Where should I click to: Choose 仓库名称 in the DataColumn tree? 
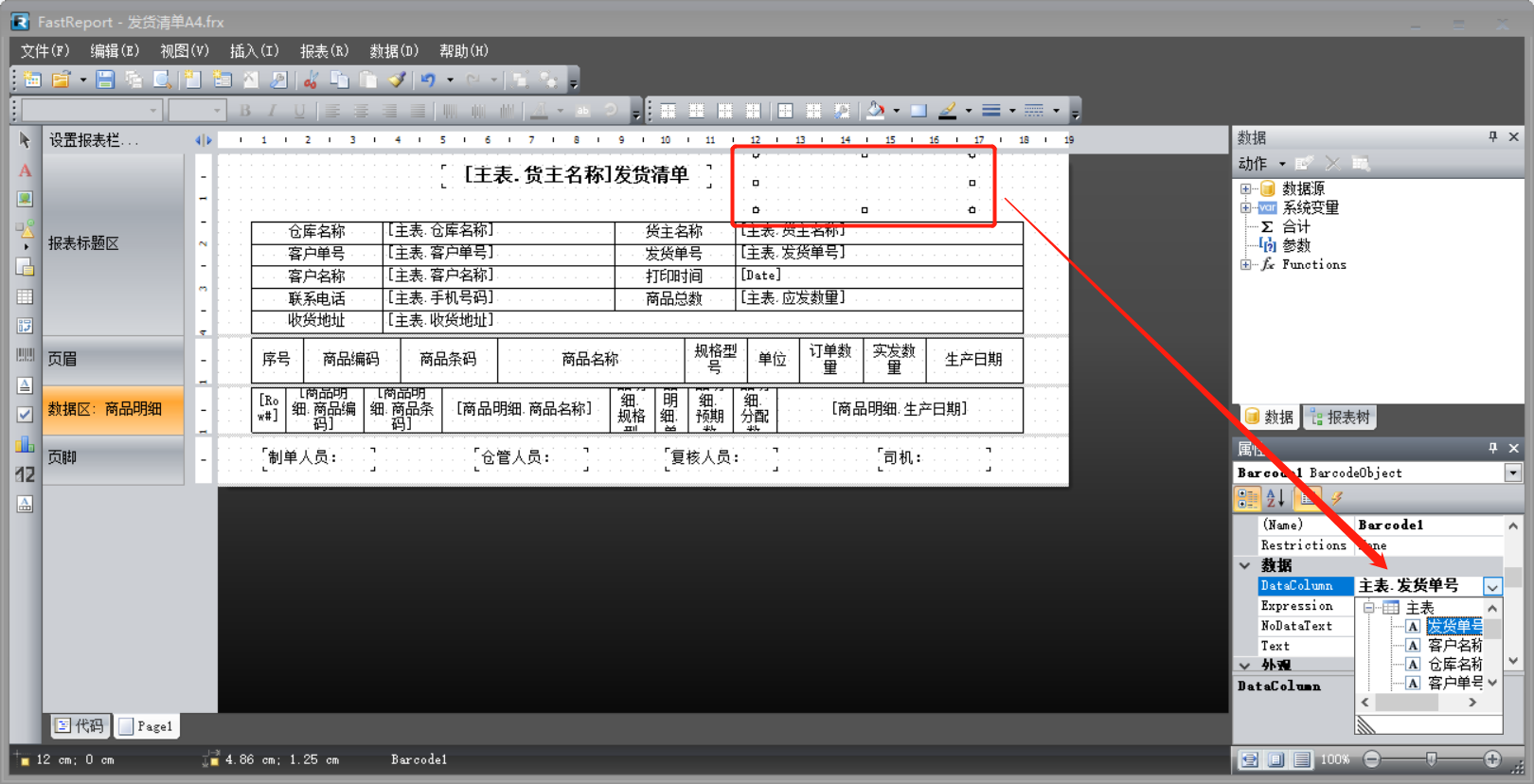pyautogui.click(x=1454, y=664)
